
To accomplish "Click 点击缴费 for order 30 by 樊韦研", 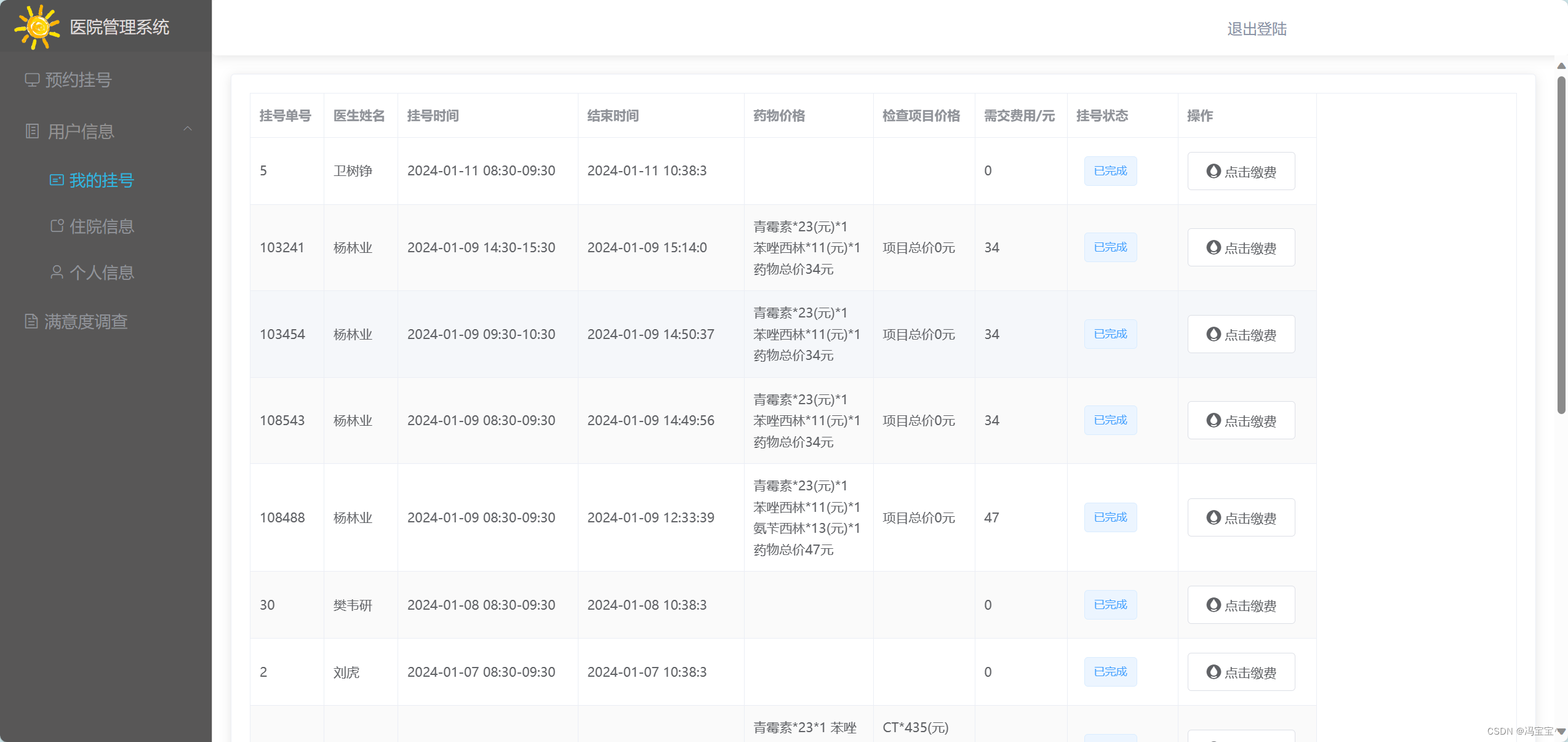I will [1241, 605].
